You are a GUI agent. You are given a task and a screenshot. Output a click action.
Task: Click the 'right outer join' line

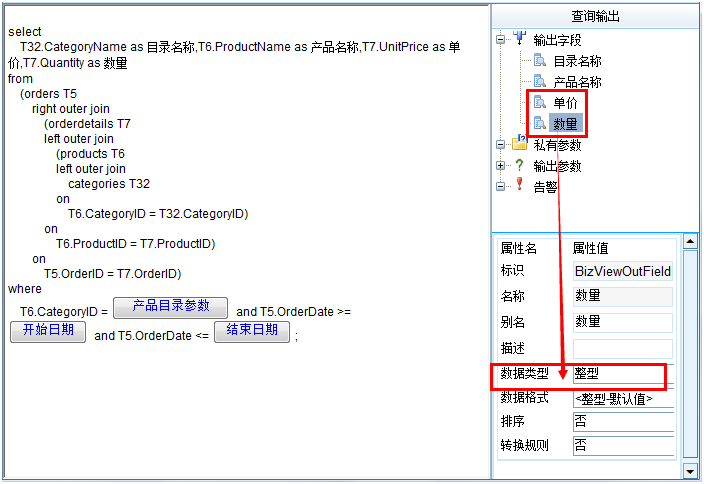click(71, 109)
